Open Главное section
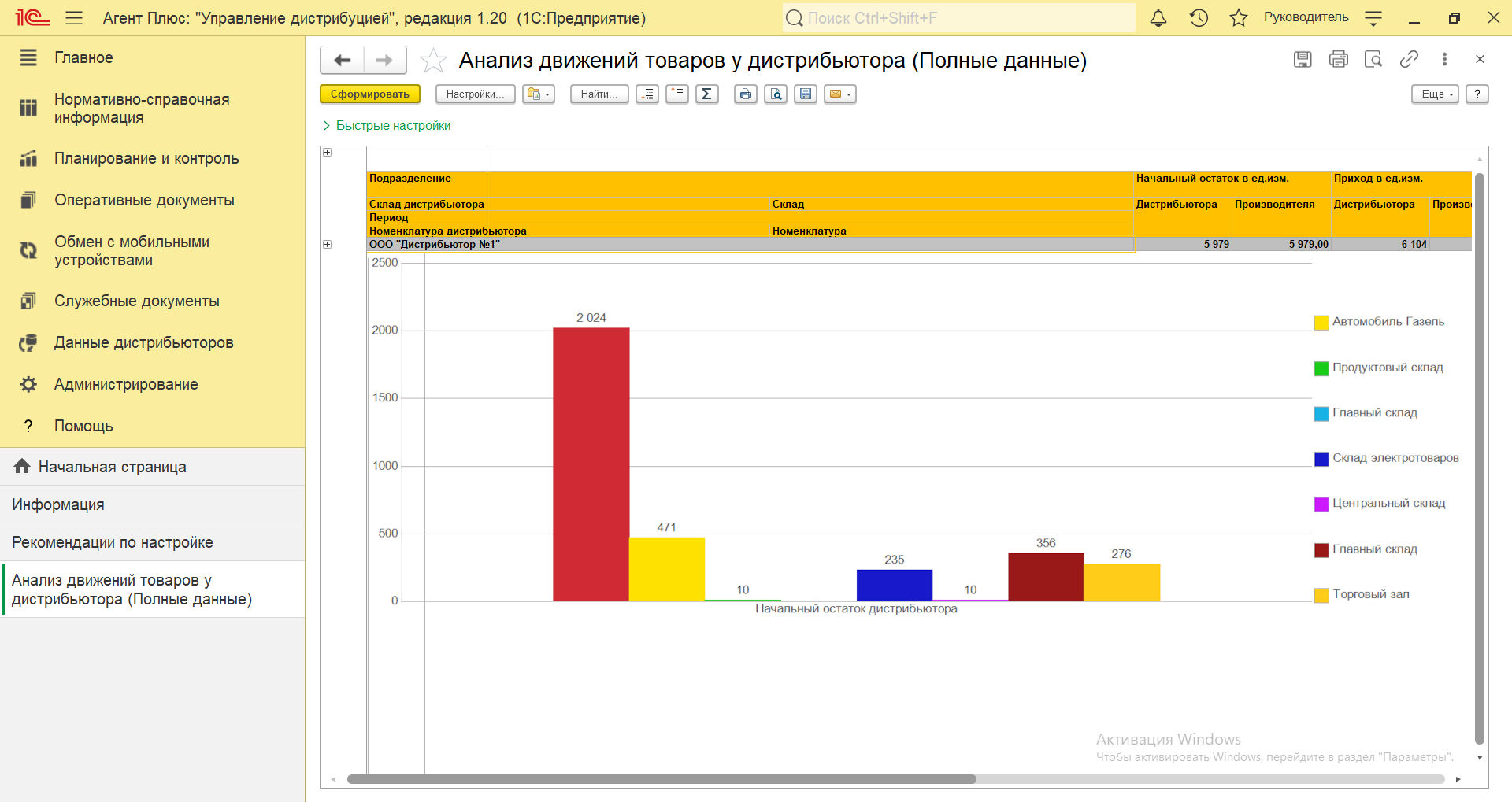The image size is (1512, 802). (x=152, y=57)
